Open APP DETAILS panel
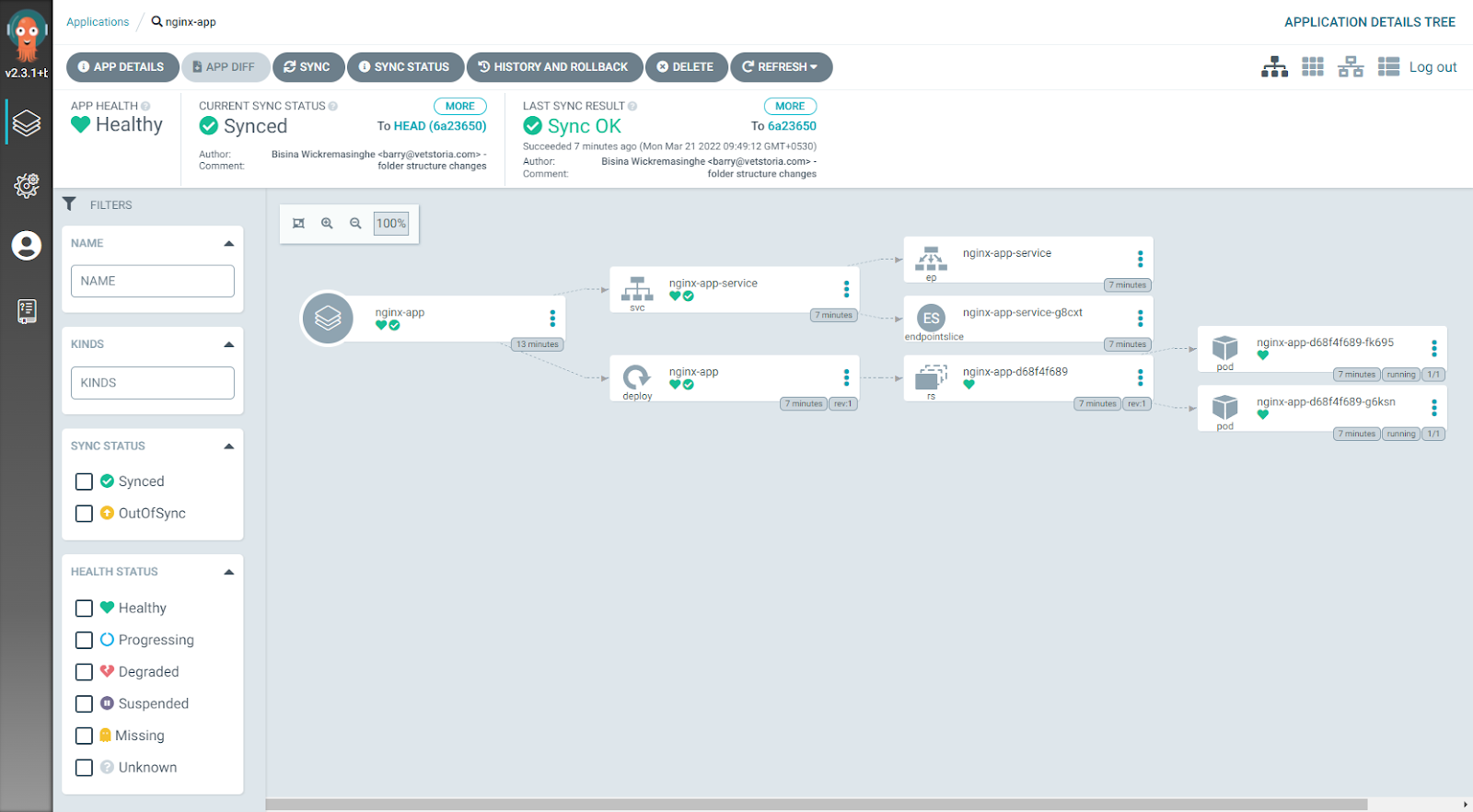The width and height of the screenshot is (1473, 812). [121, 67]
